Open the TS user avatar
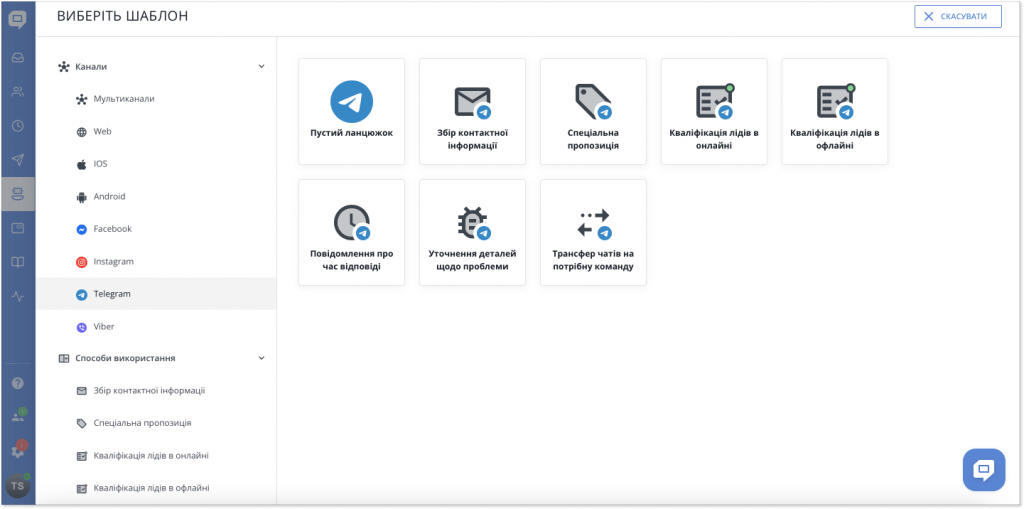 point(18,486)
